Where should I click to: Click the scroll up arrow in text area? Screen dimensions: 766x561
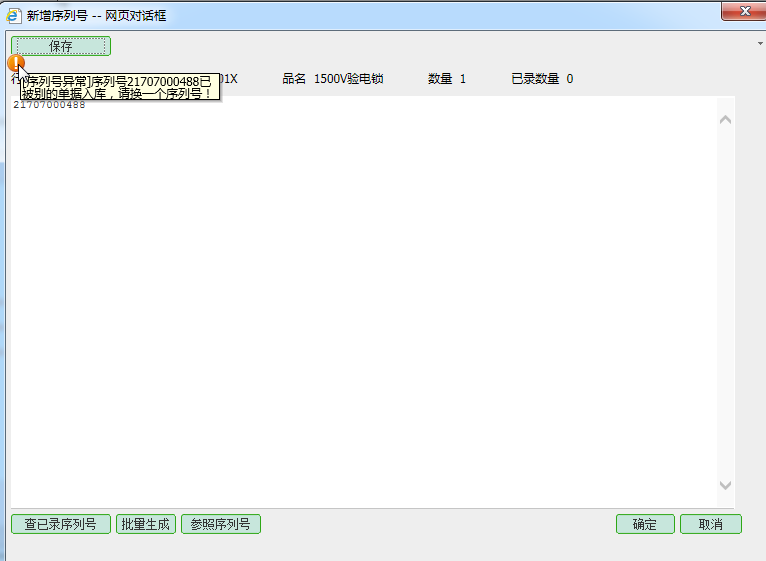[725, 119]
